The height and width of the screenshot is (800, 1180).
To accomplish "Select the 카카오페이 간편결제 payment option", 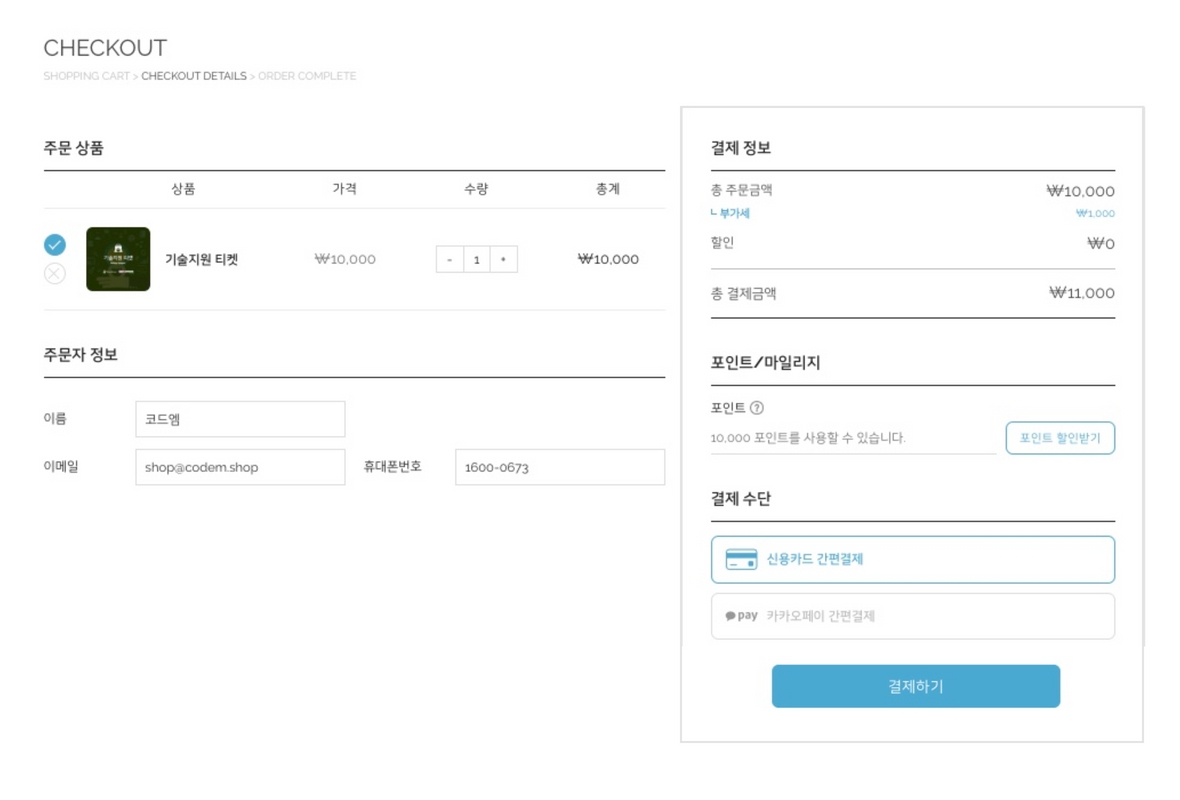I will point(914,616).
